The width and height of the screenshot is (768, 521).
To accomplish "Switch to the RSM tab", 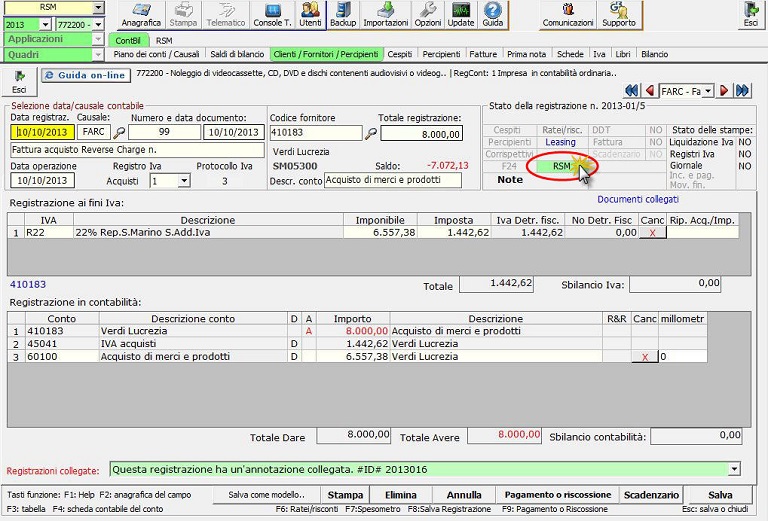I will pos(164,41).
